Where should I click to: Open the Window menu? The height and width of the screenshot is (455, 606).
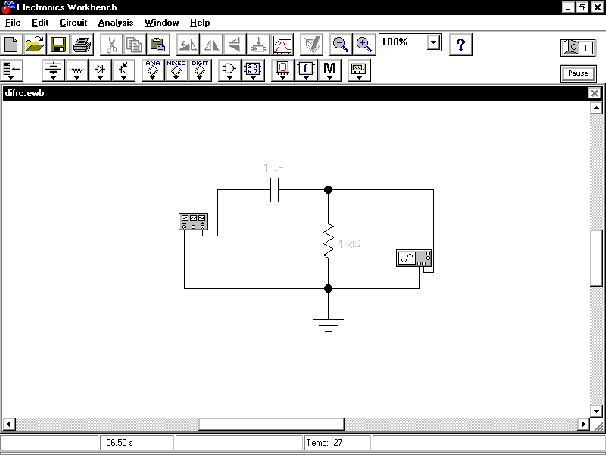[162, 23]
